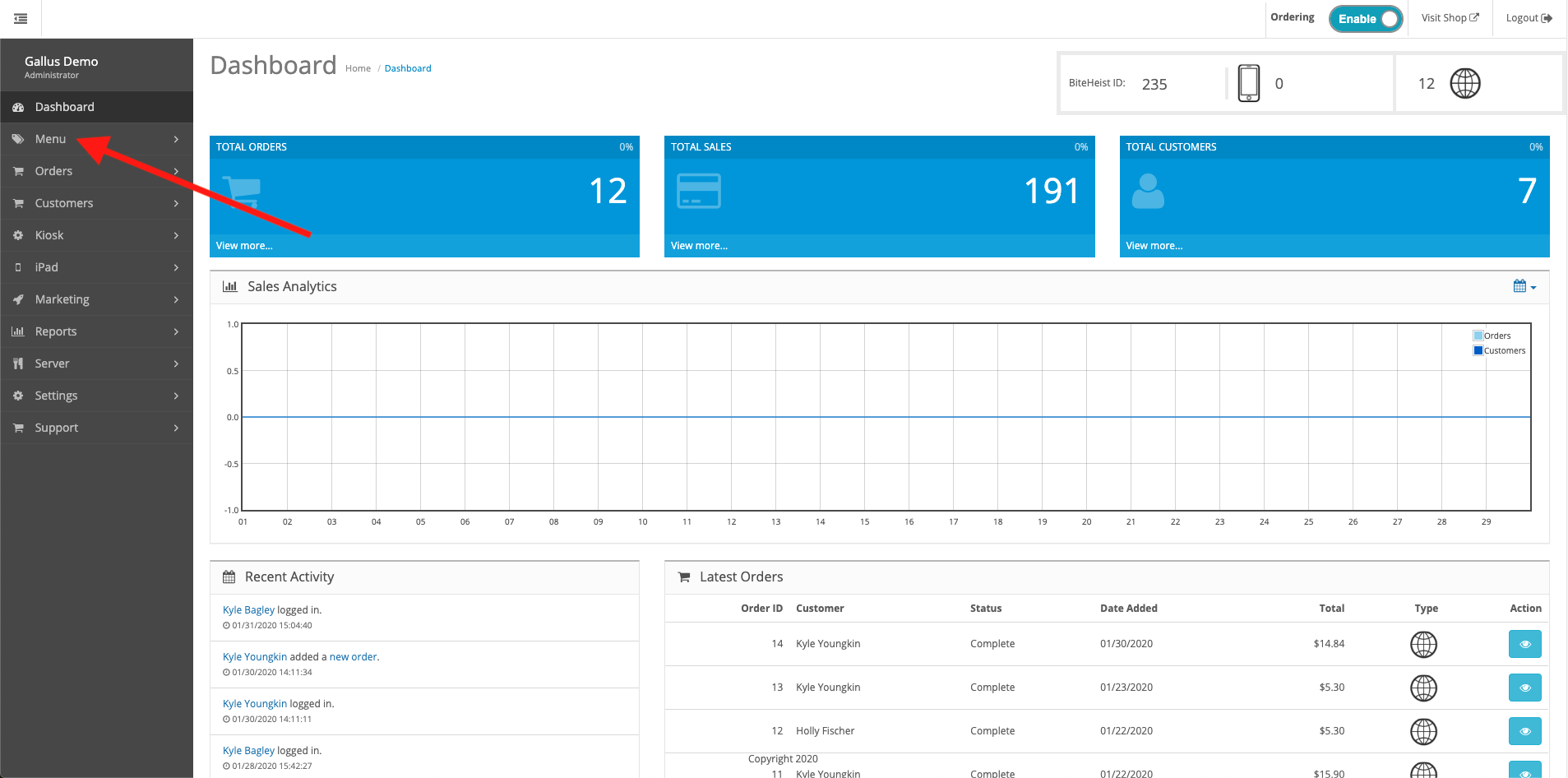
Task: Click the Settings gear icon in sidebar
Action: click(18, 396)
